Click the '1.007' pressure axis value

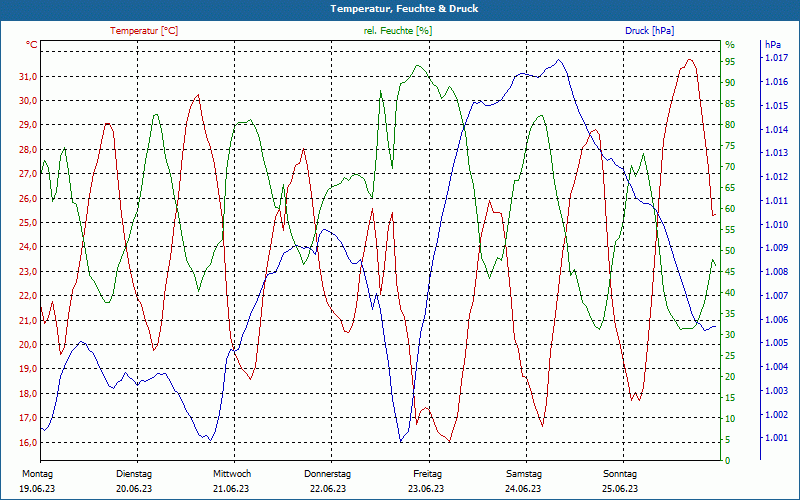776,296
